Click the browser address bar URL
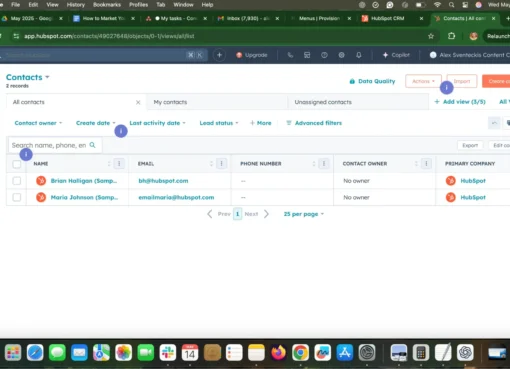 (109, 36)
